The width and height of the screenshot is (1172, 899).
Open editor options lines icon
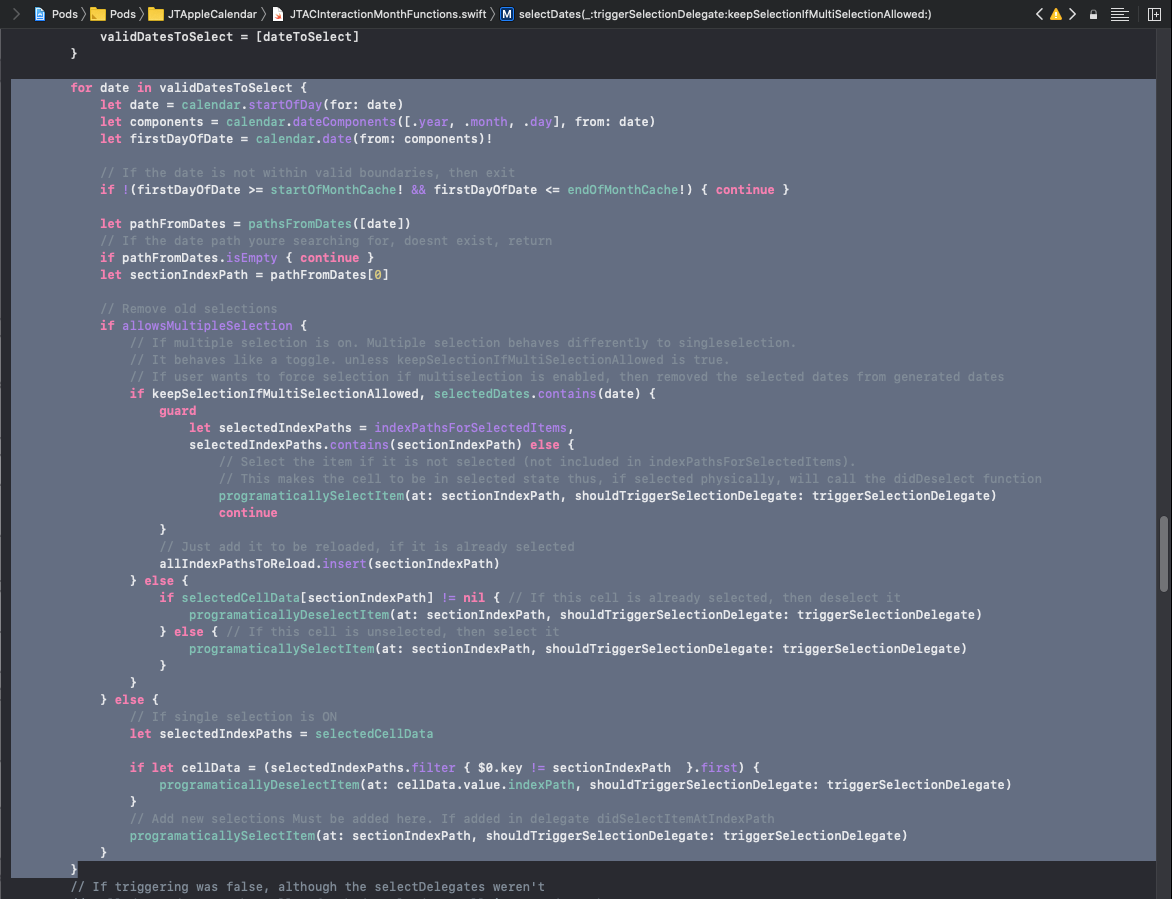coord(1120,14)
